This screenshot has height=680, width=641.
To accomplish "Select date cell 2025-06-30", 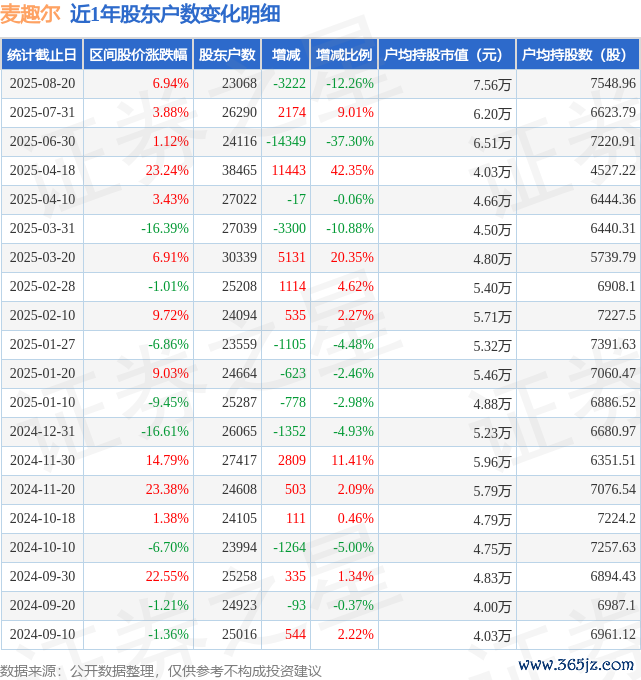I will click(x=43, y=141).
